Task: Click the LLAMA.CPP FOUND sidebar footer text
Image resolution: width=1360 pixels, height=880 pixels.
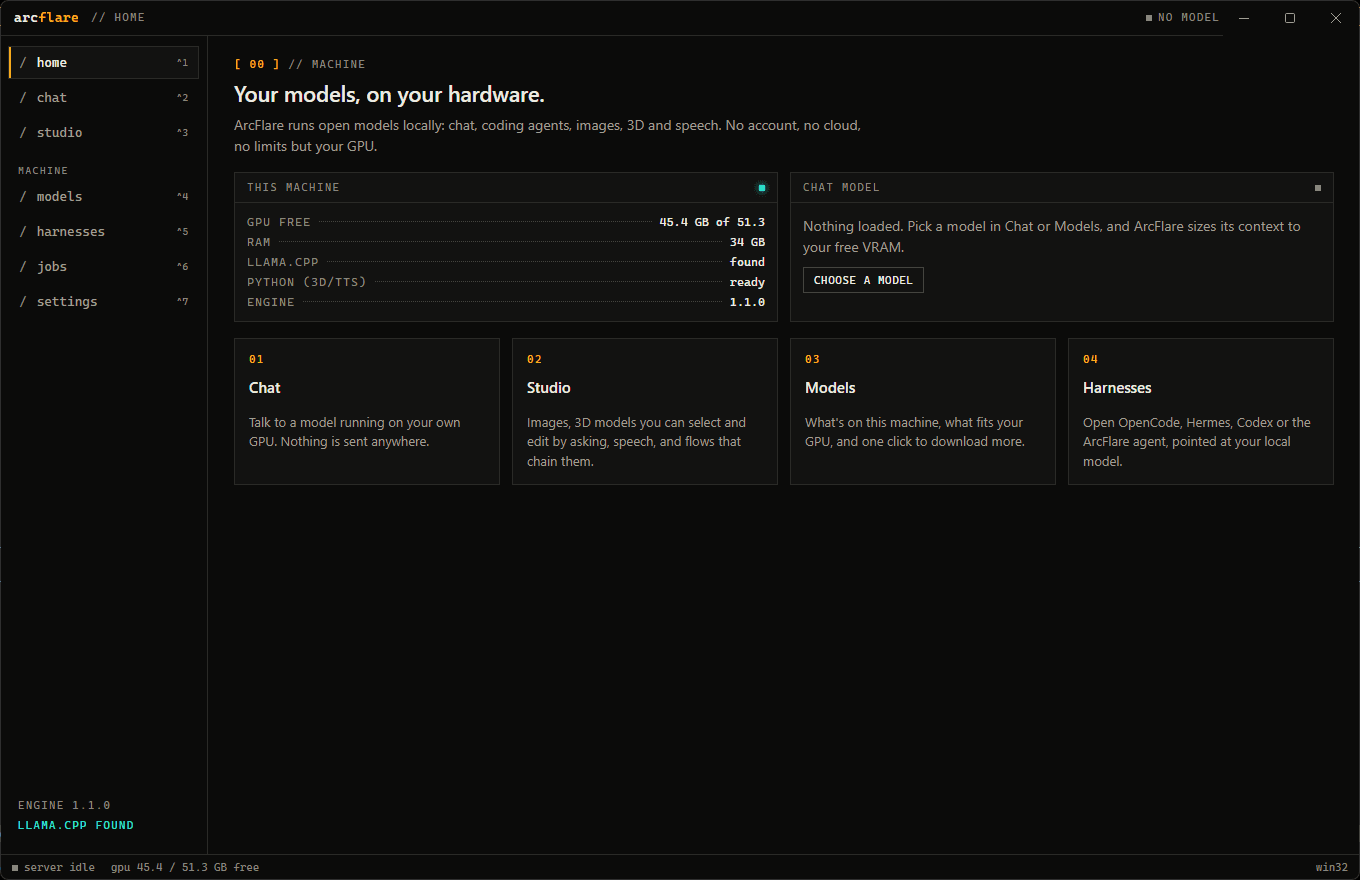Action: tap(76, 825)
